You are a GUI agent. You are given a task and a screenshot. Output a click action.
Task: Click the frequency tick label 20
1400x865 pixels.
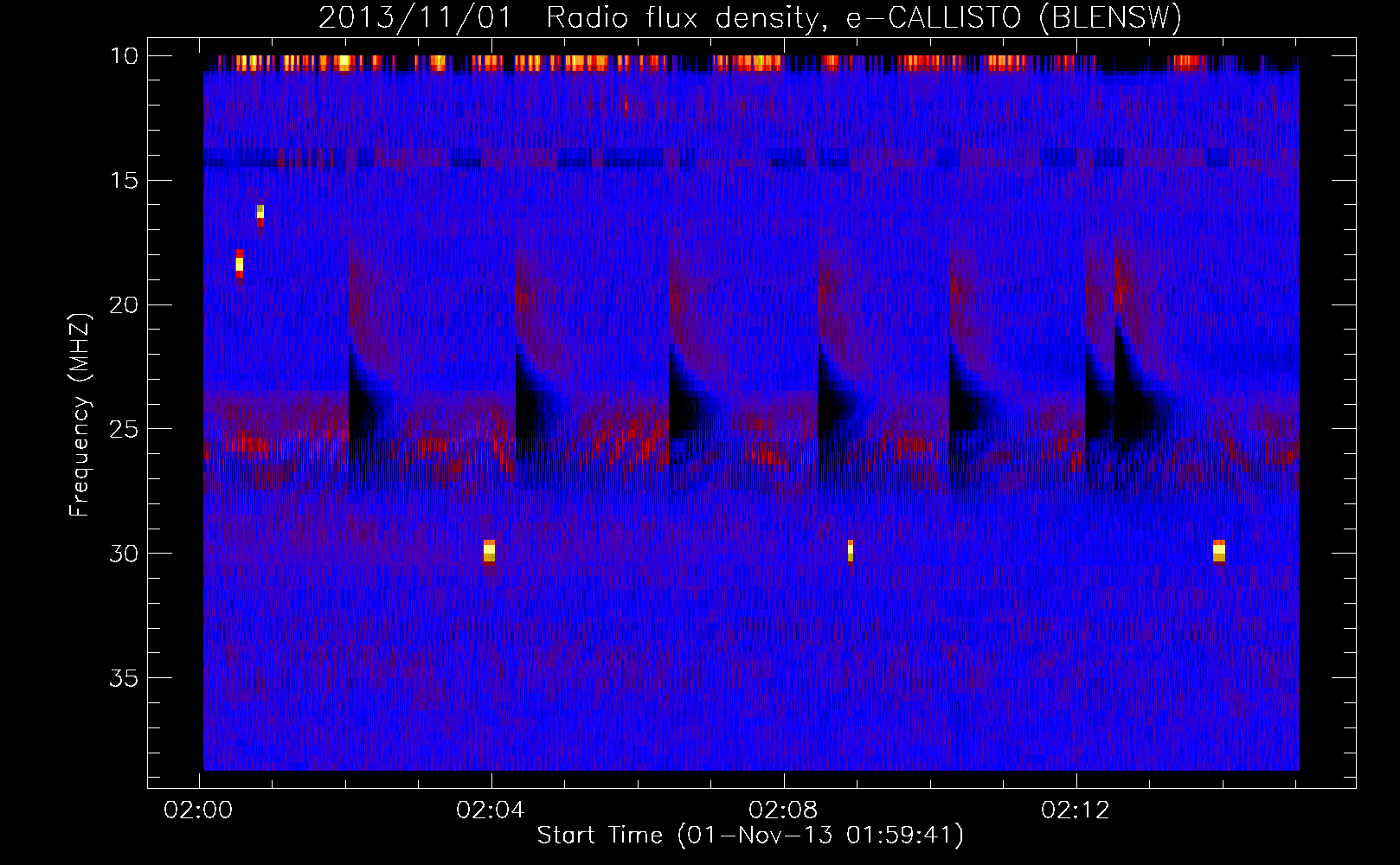click(124, 305)
